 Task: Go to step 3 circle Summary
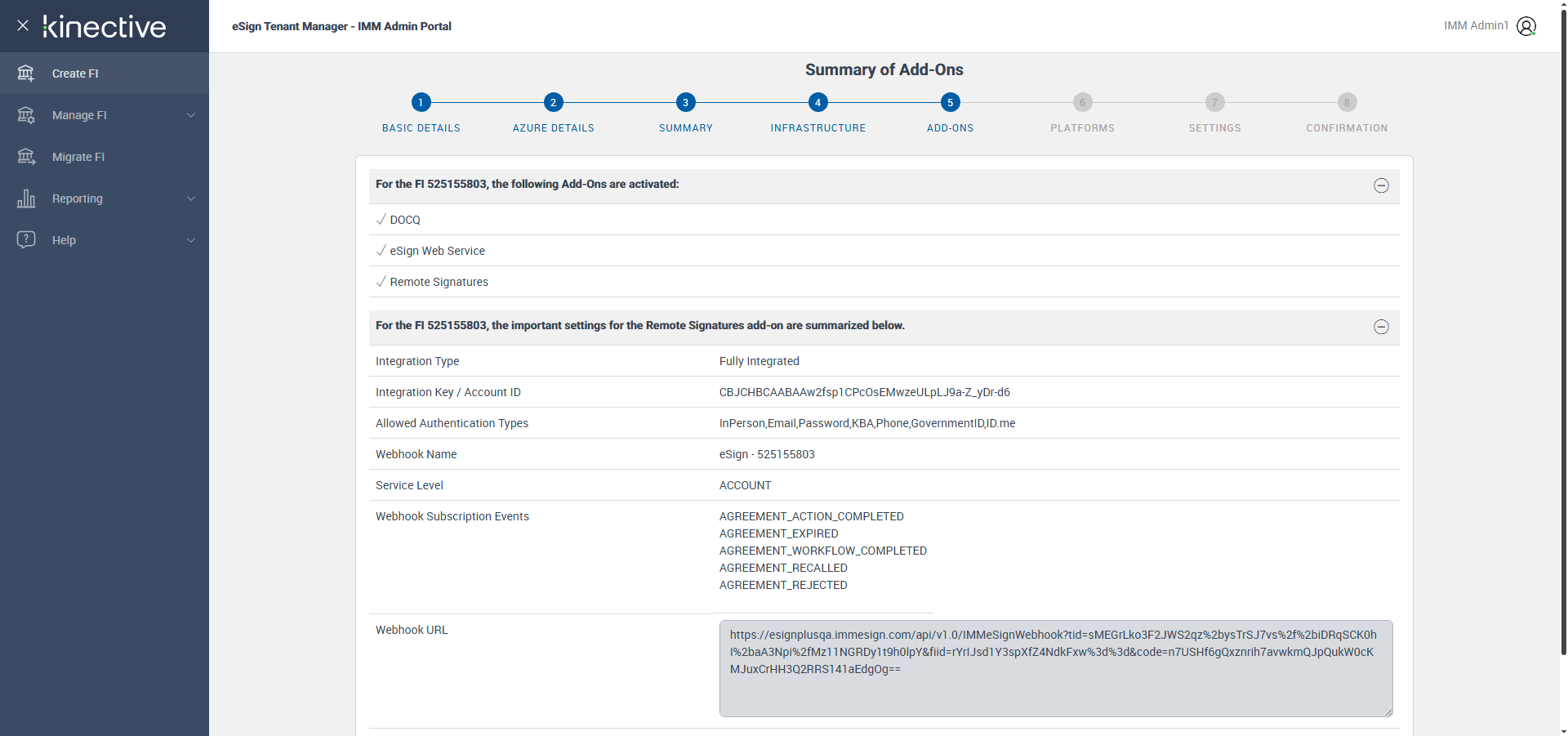pyautogui.click(x=685, y=102)
